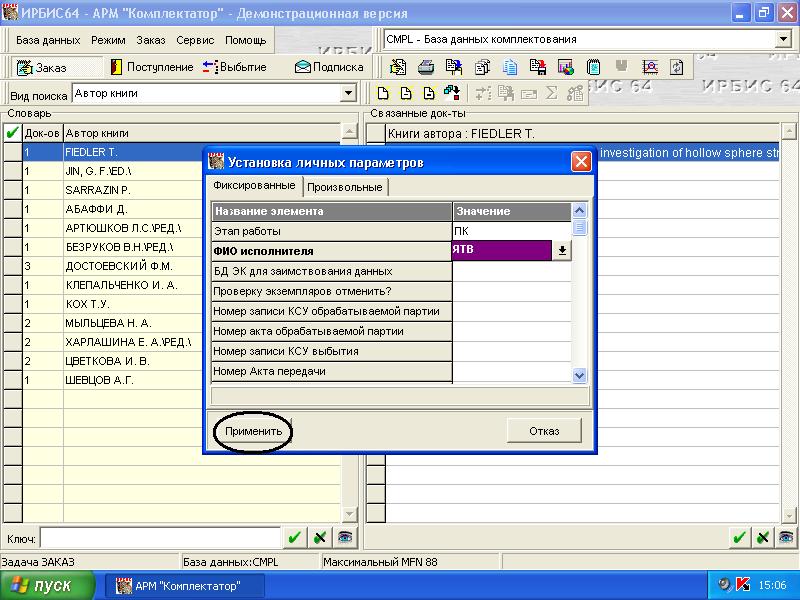Switch to Выбытие mode
800x600 pixels.
point(234,67)
